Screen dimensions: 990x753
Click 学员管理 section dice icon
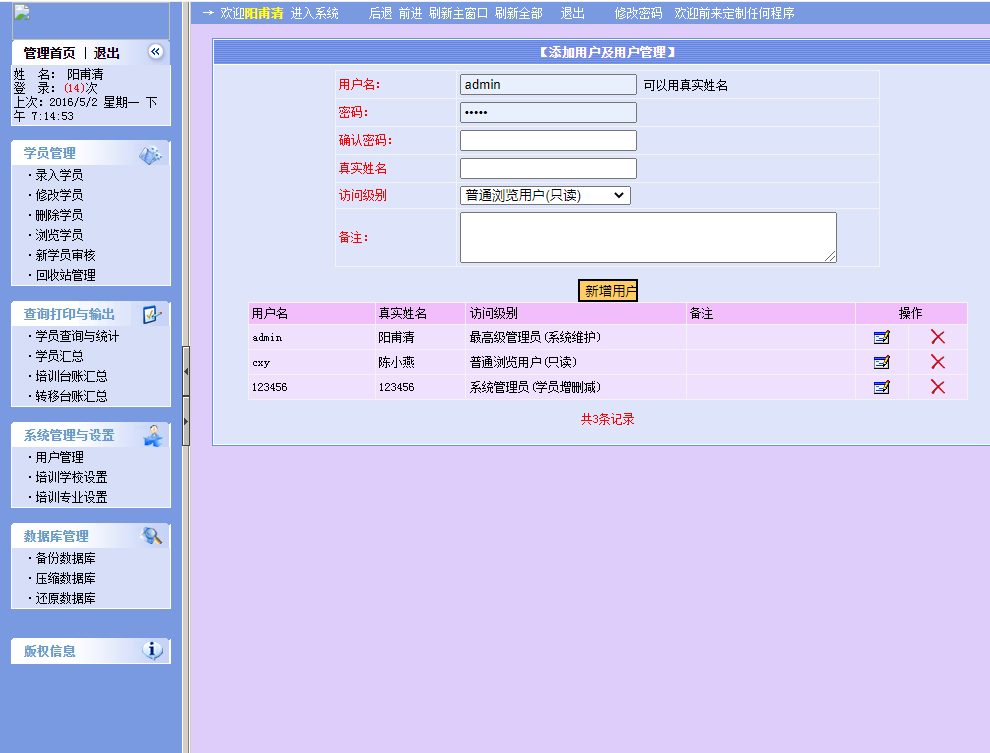tap(150, 155)
